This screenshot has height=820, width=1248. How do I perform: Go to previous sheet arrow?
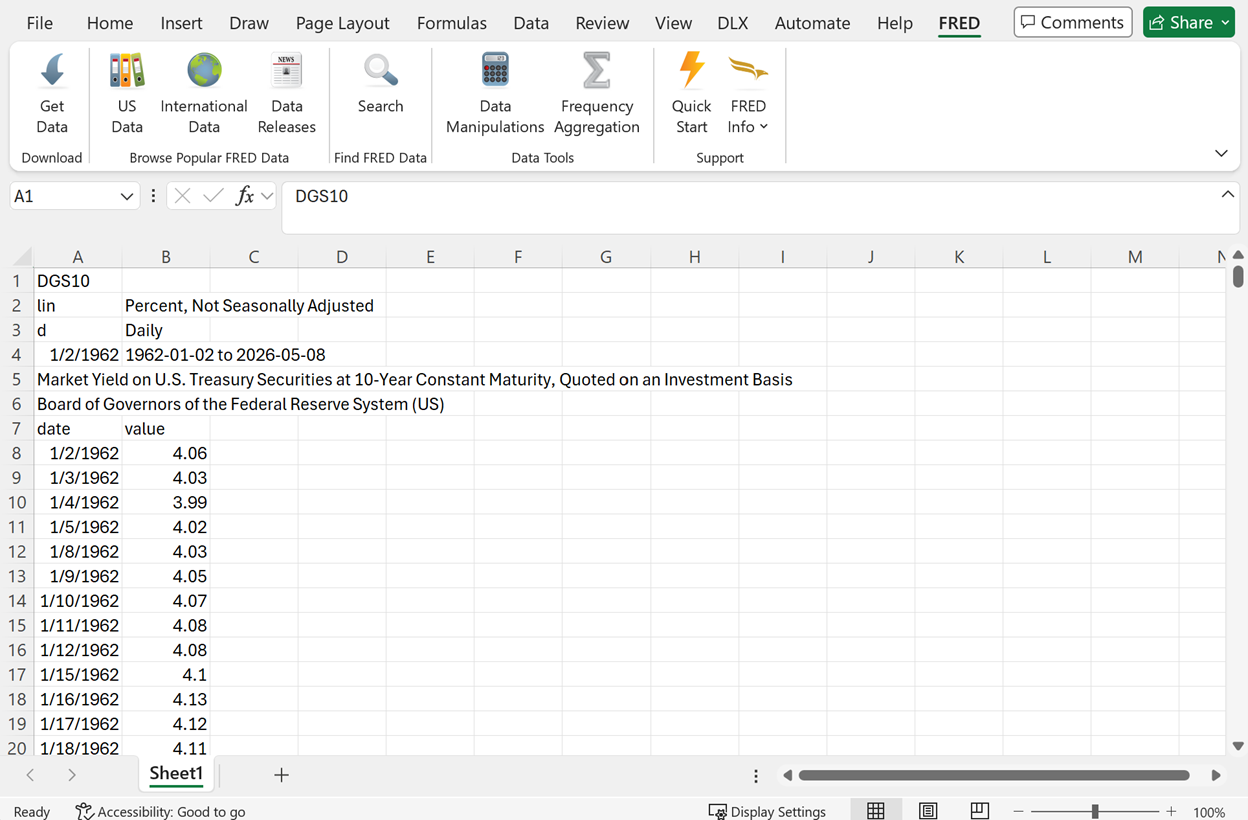click(30, 775)
